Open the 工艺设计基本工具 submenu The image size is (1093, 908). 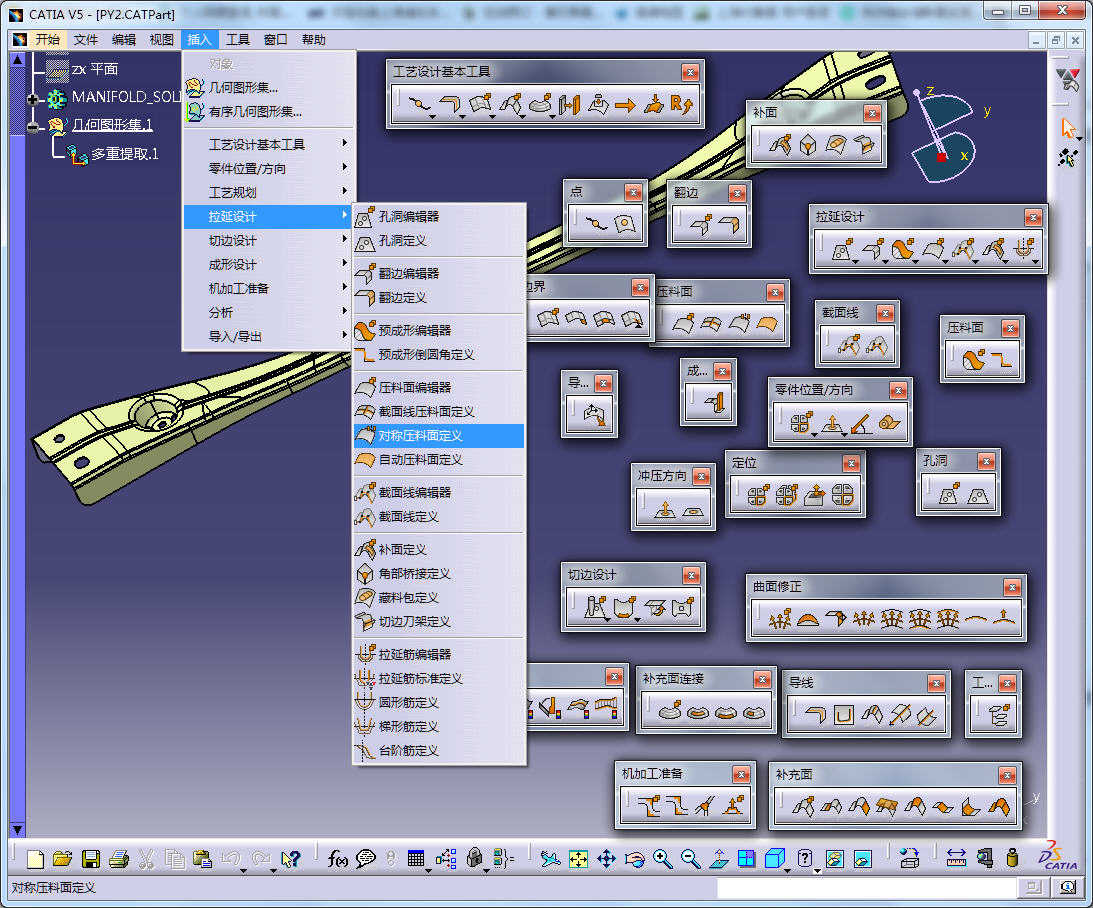(269, 144)
